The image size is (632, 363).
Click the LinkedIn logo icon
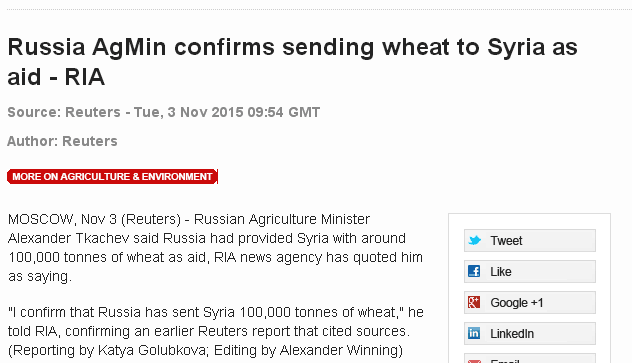click(474, 333)
